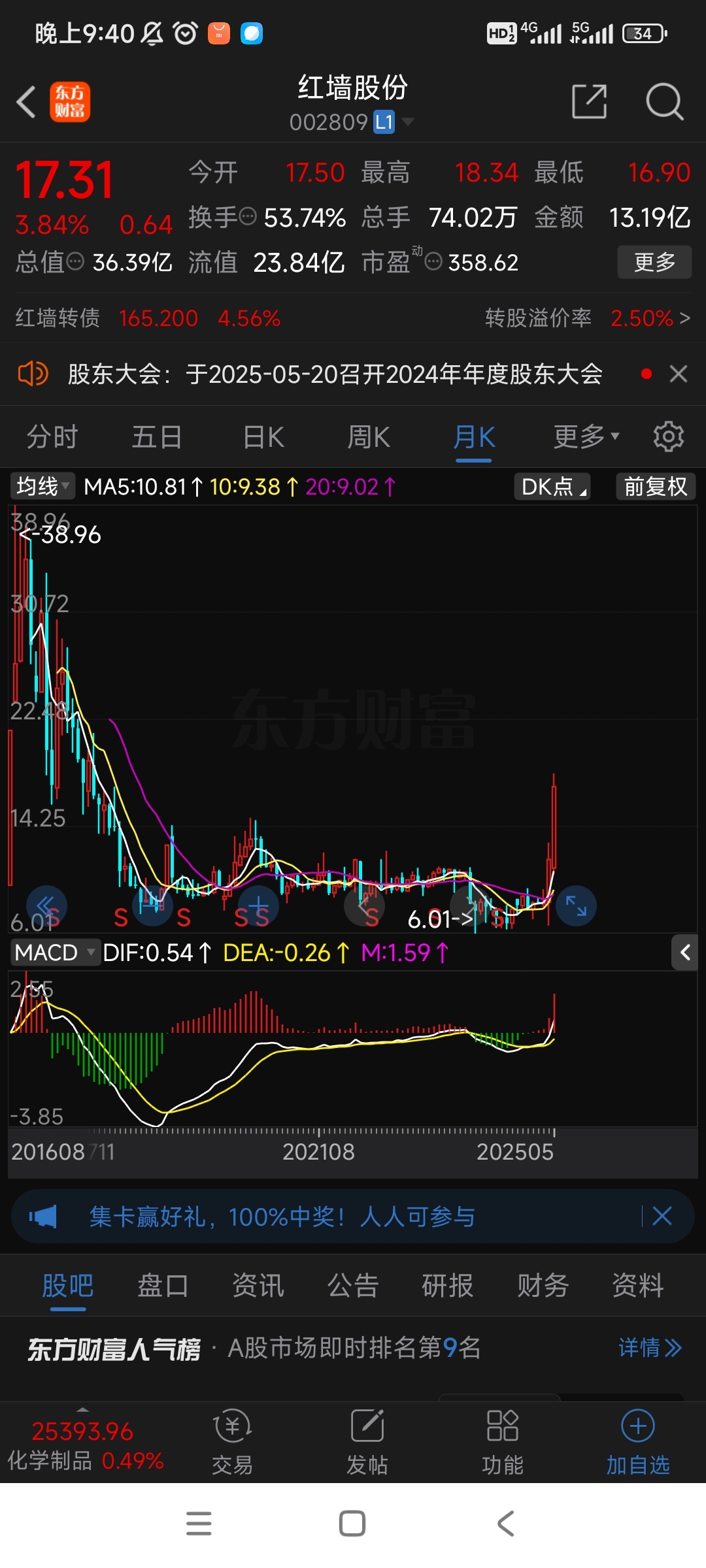Image resolution: width=706 pixels, height=1568 pixels.
Task: Tap the current price 17.31
Action: coord(64,180)
